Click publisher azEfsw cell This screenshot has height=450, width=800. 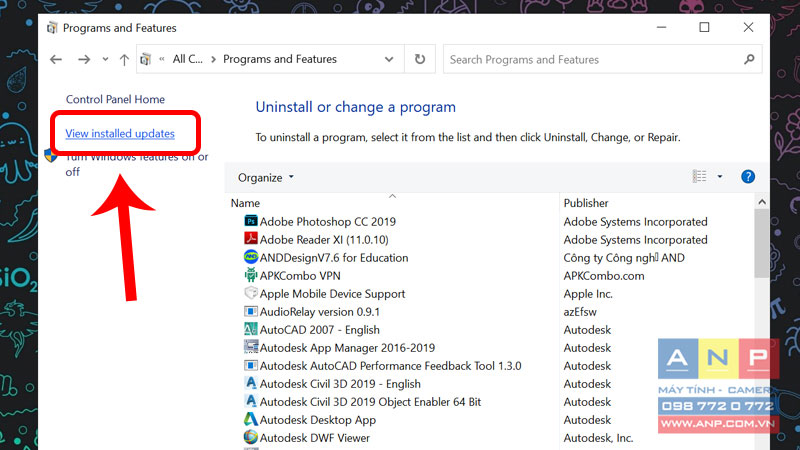pos(580,312)
